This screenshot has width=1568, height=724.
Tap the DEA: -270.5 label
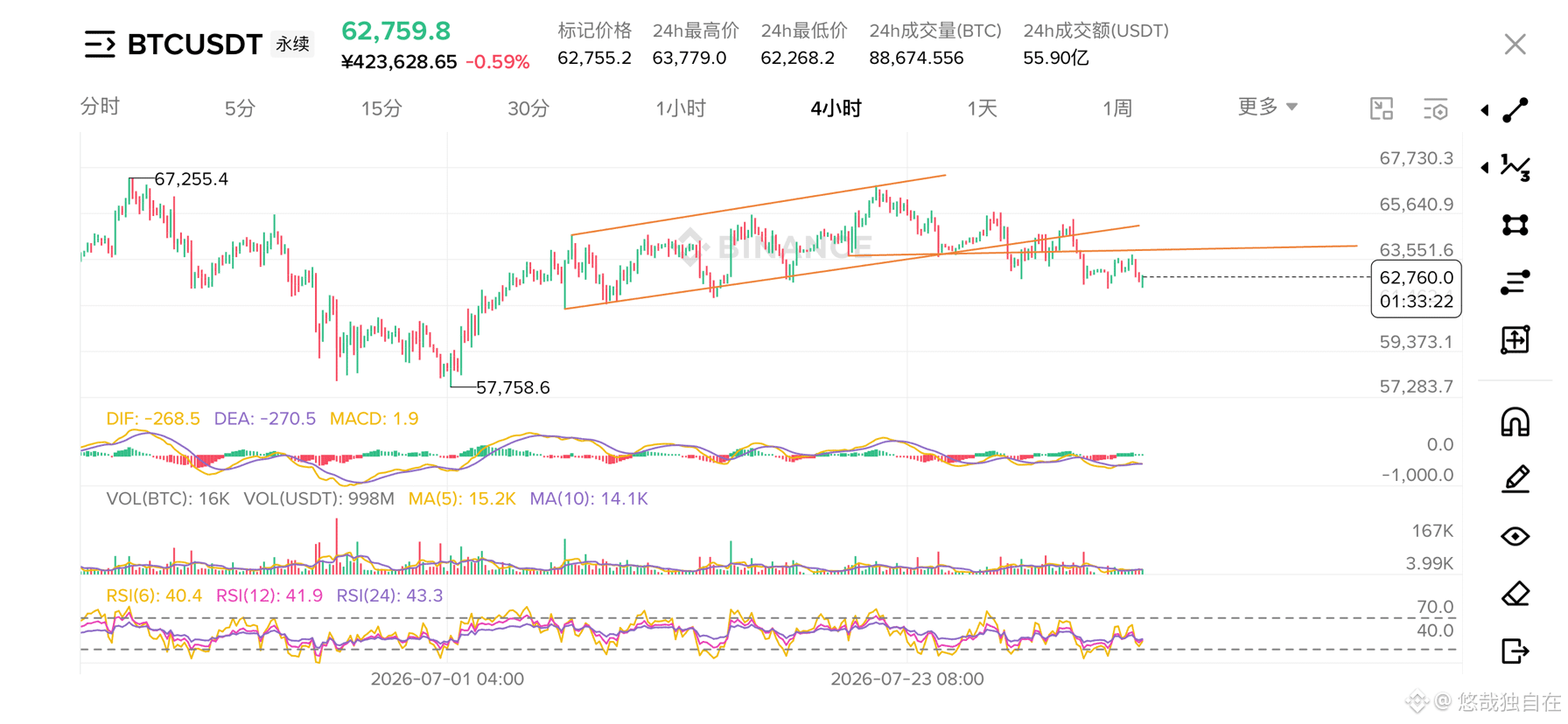pos(265,418)
